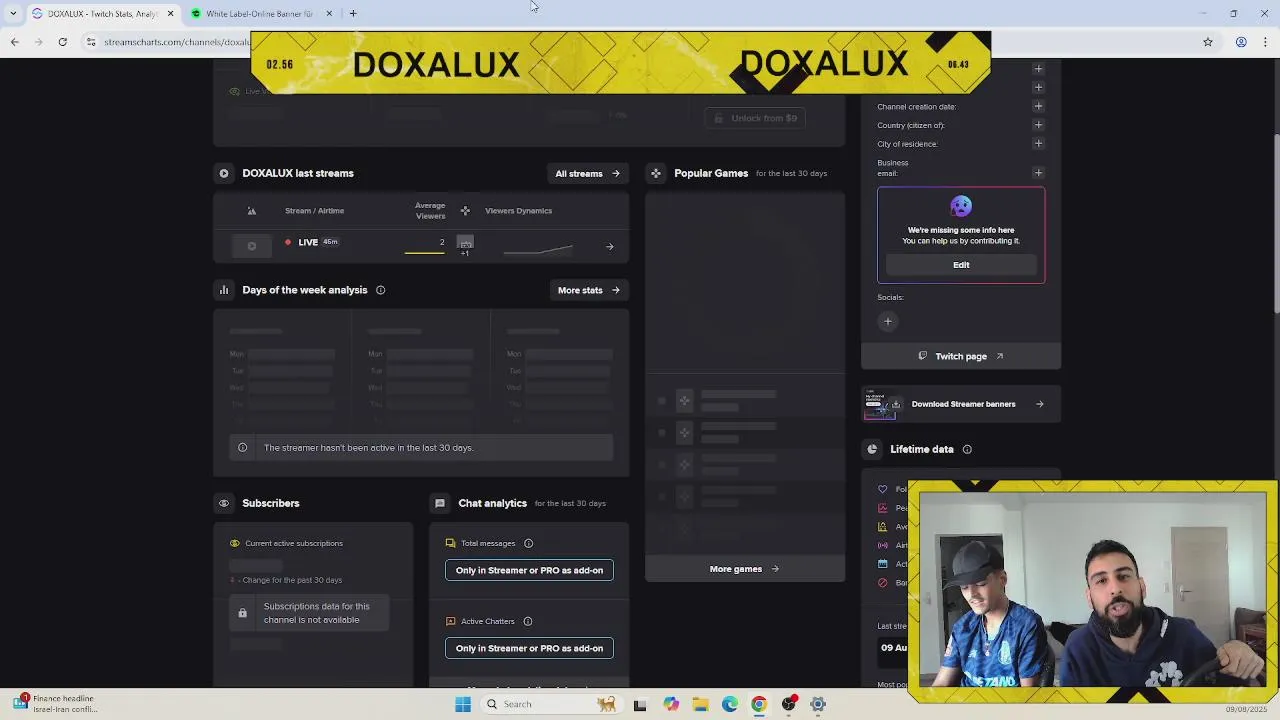The width and height of the screenshot is (1280, 720).
Task: Click the Stream / Airtime column header
Action: [314, 211]
